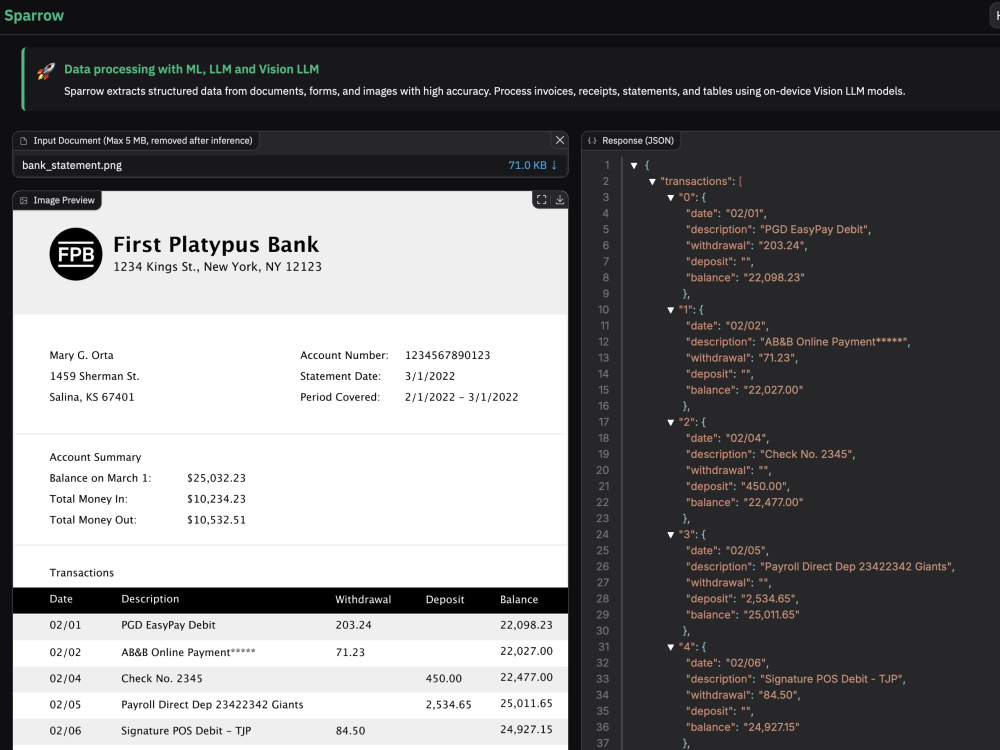Click image icon beside Image Preview label

coord(24,200)
